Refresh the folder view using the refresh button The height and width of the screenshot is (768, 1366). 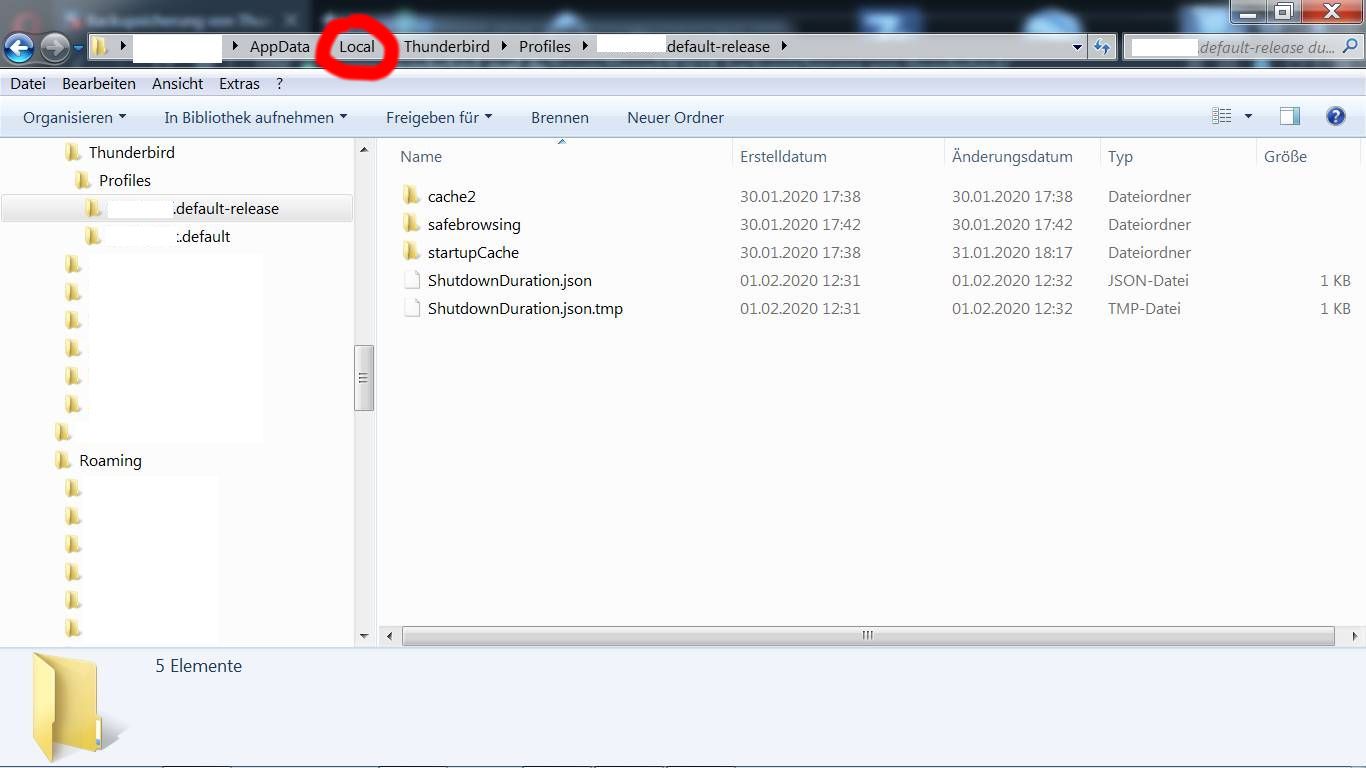pyautogui.click(x=1102, y=47)
